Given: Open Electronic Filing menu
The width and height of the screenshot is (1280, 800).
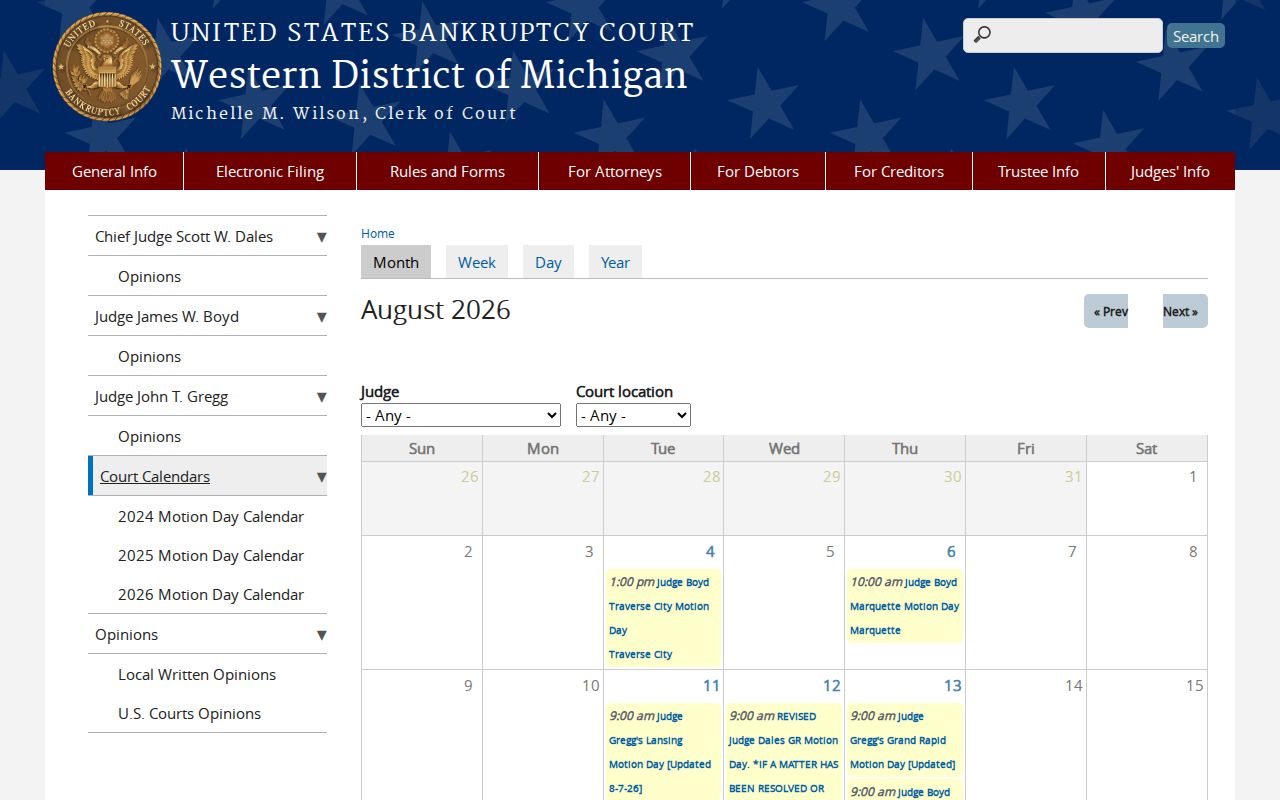Looking at the screenshot, I should click(270, 171).
